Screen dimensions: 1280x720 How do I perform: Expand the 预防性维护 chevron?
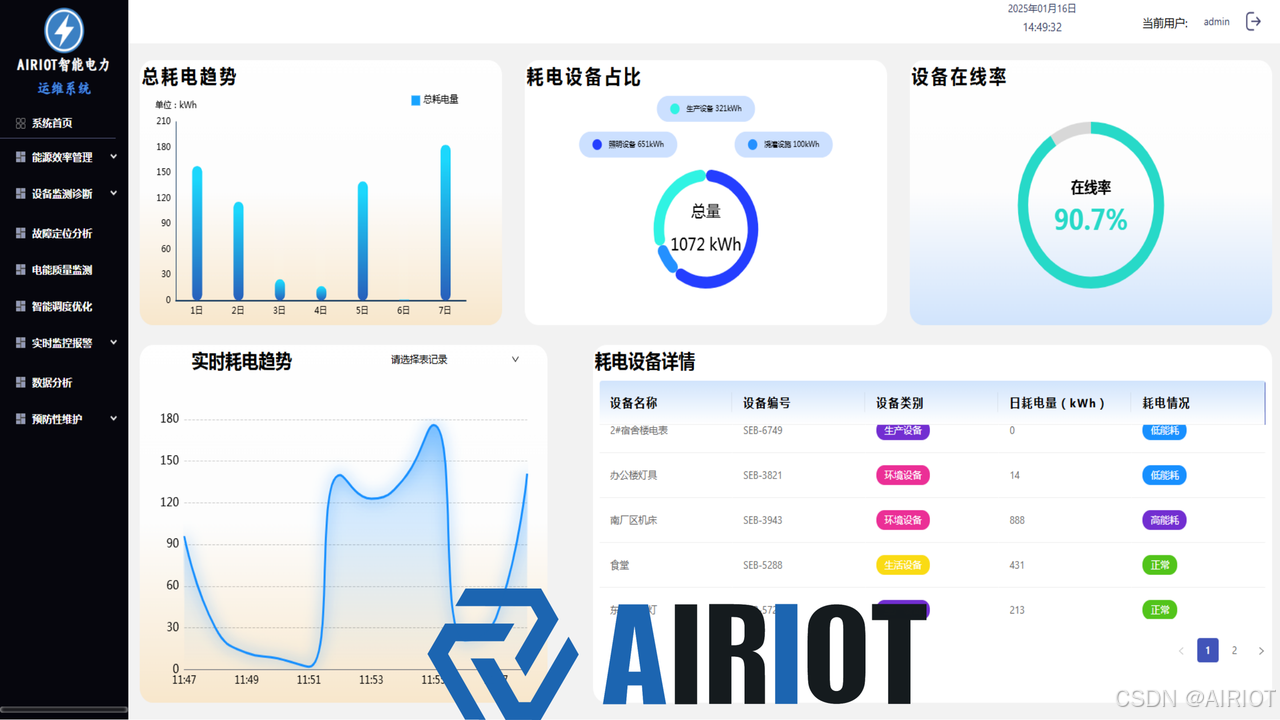tap(114, 419)
